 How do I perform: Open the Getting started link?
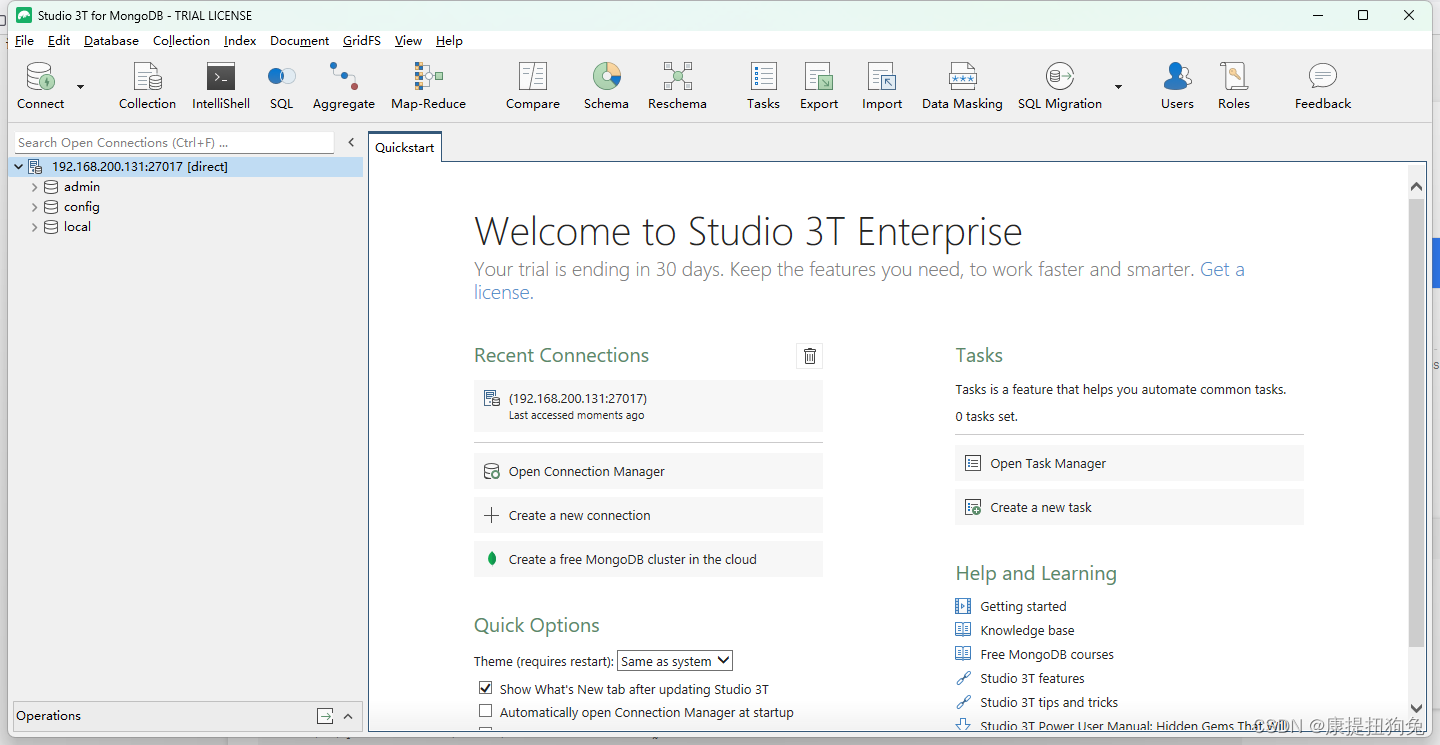[x=1023, y=606]
